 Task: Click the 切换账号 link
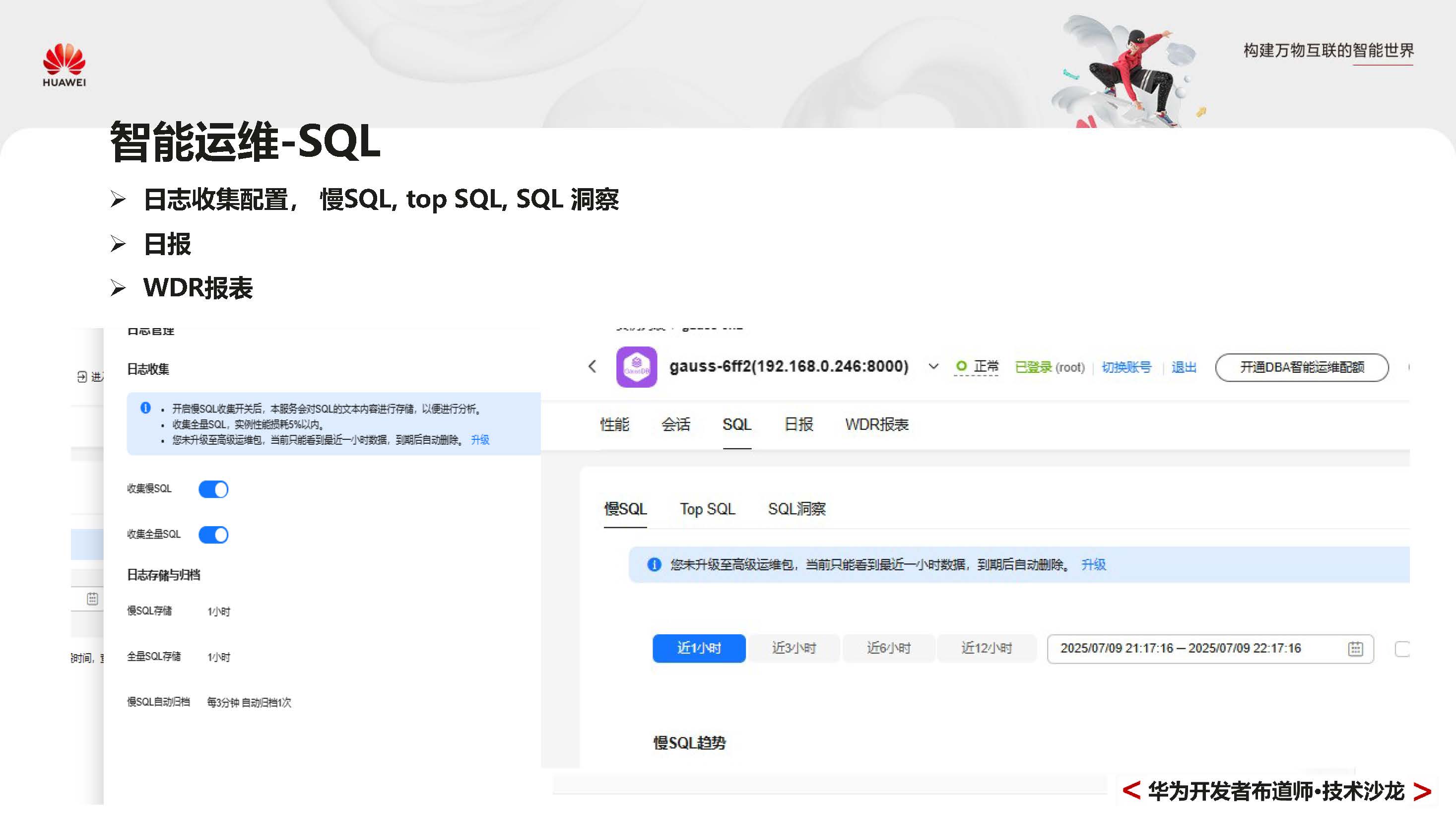(x=1126, y=367)
